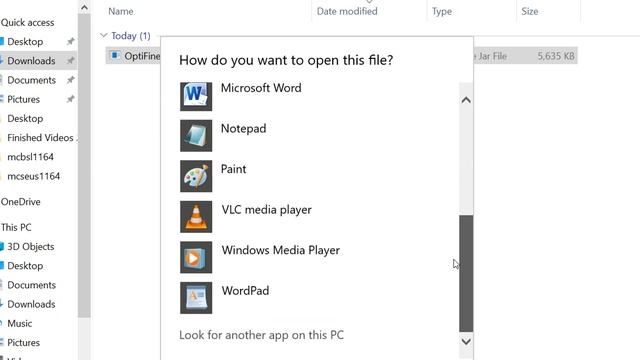640x360 pixels.
Task: Click the 5,635 KB size value
Action: 556,56
